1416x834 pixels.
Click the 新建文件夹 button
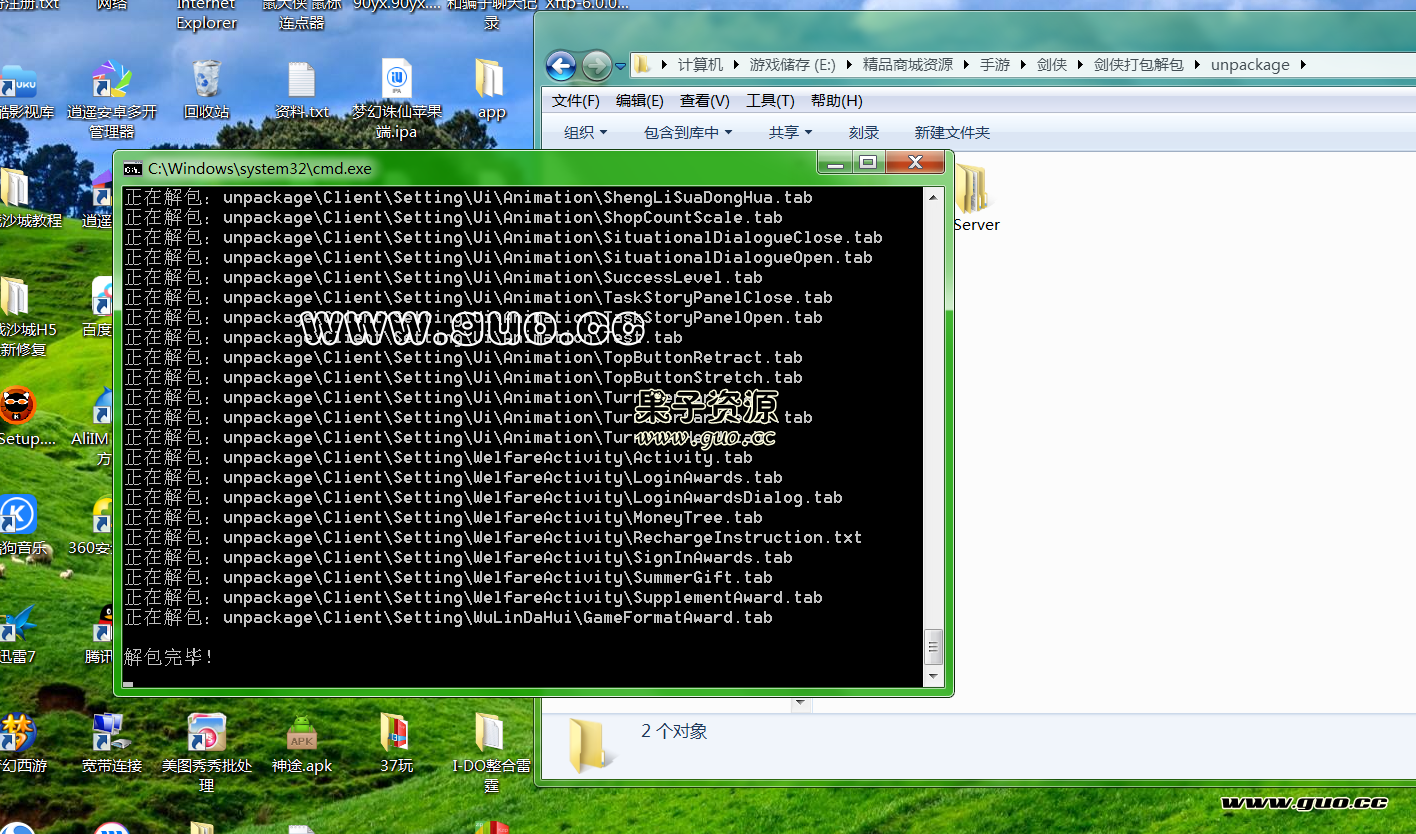(952, 133)
